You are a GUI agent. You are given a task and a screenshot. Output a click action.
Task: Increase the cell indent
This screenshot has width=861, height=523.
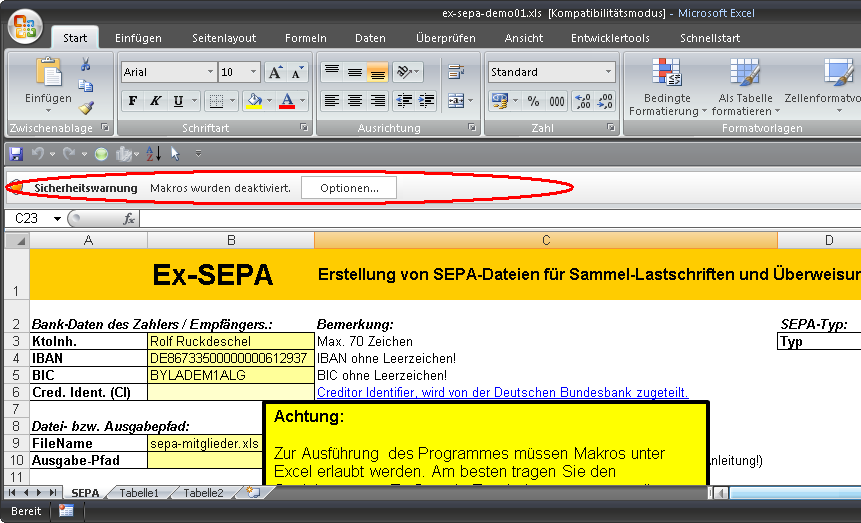(426, 101)
